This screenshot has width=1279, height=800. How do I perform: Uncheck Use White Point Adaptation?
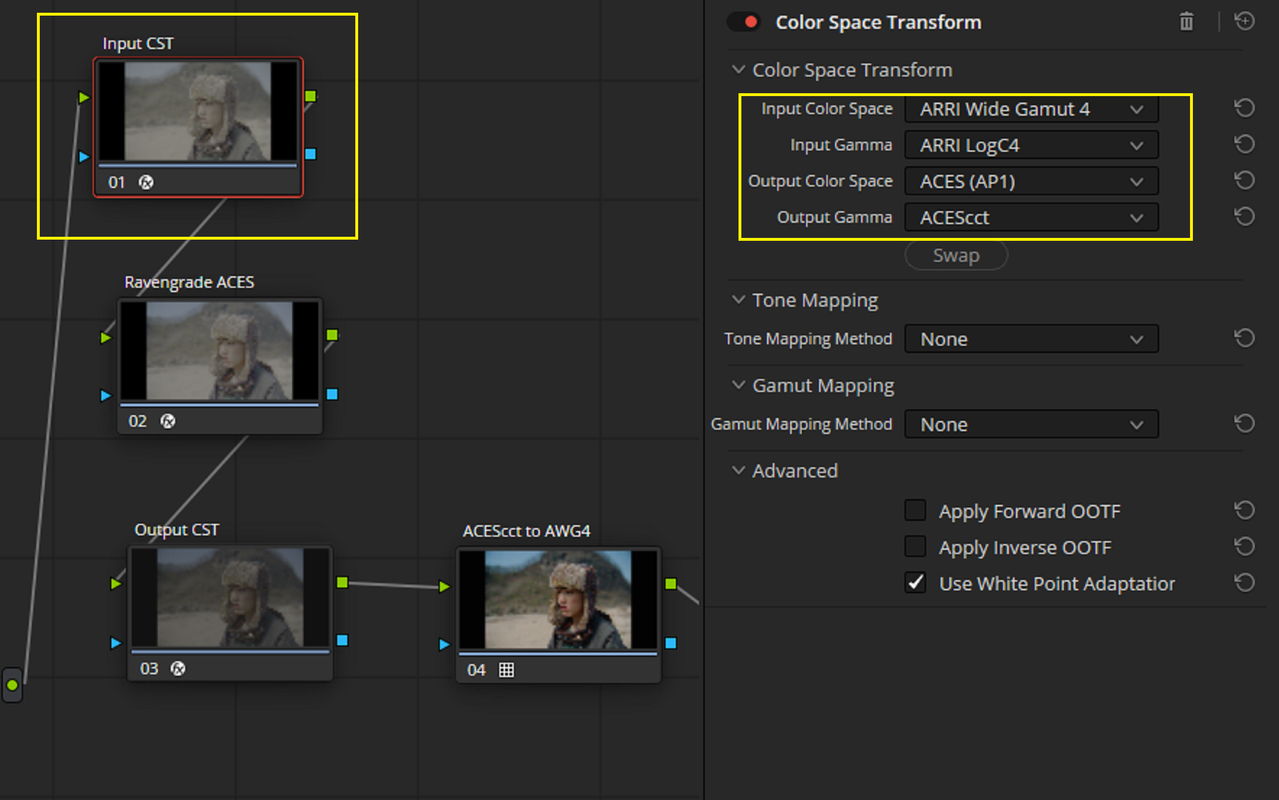pyautogui.click(x=915, y=583)
